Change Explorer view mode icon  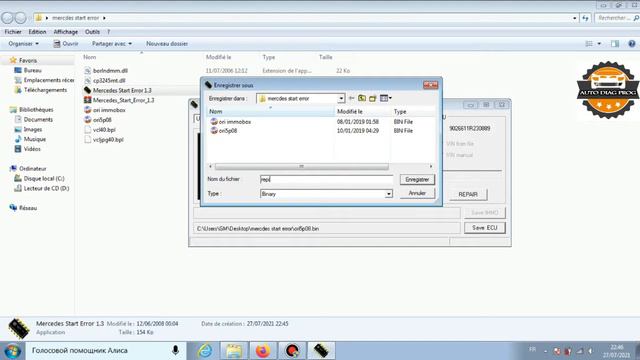pos(589,44)
